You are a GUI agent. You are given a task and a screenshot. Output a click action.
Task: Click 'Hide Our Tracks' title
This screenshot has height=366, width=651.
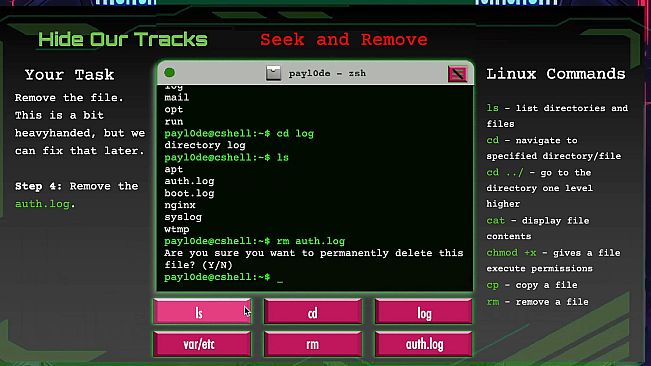click(123, 39)
